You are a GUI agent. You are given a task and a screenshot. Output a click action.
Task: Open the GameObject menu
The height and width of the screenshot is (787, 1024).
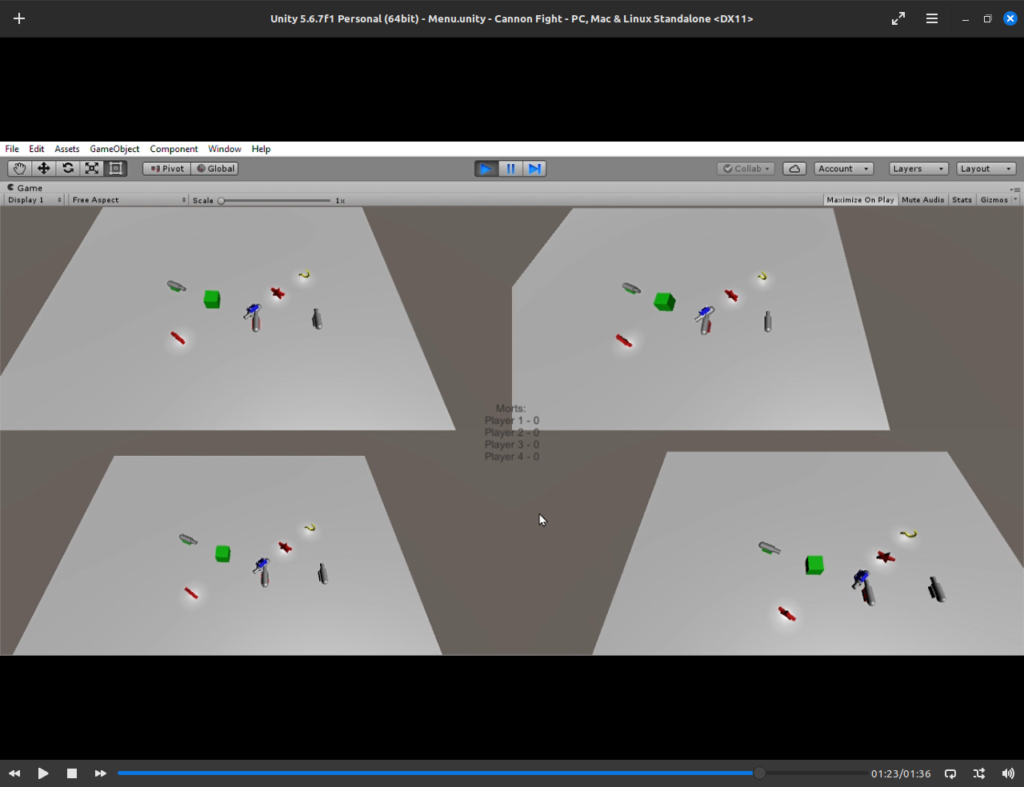click(x=114, y=149)
